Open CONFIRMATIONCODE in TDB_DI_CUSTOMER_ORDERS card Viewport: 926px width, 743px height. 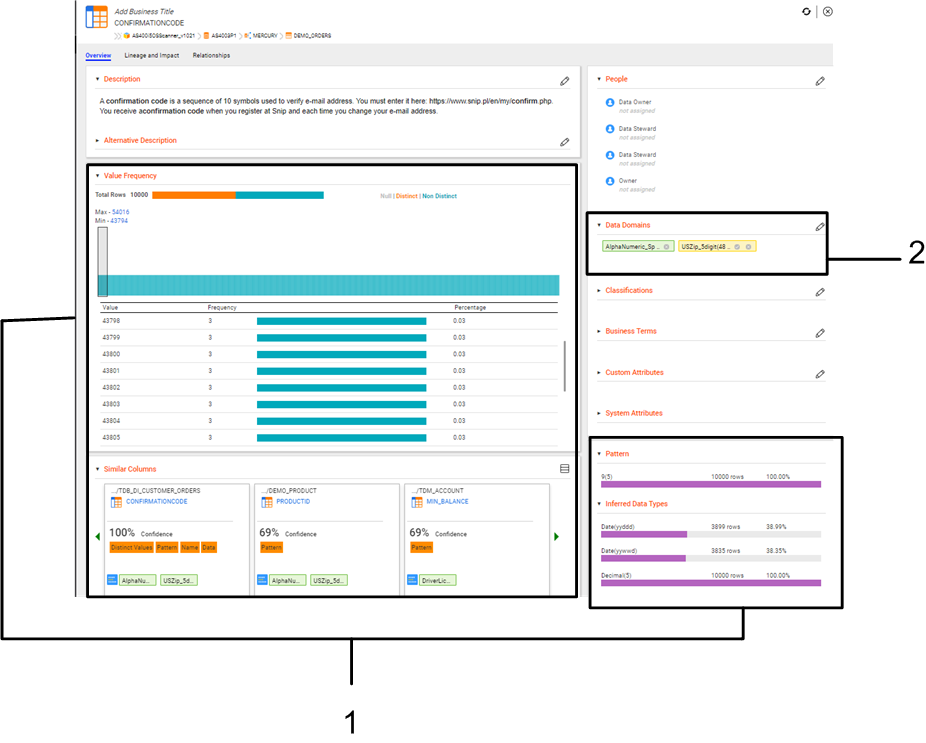[156, 501]
